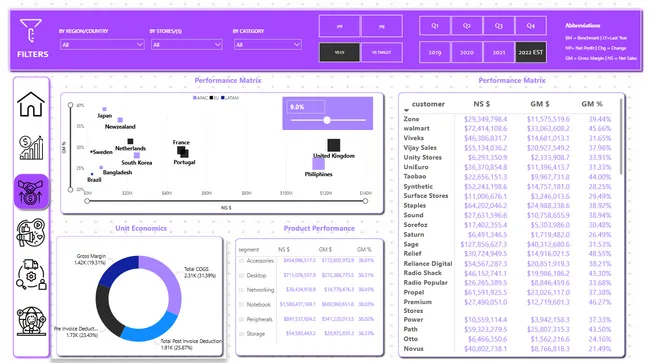
Task: Select the United Kingdom scatter point
Action: pyautogui.click(x=334, y=145)
